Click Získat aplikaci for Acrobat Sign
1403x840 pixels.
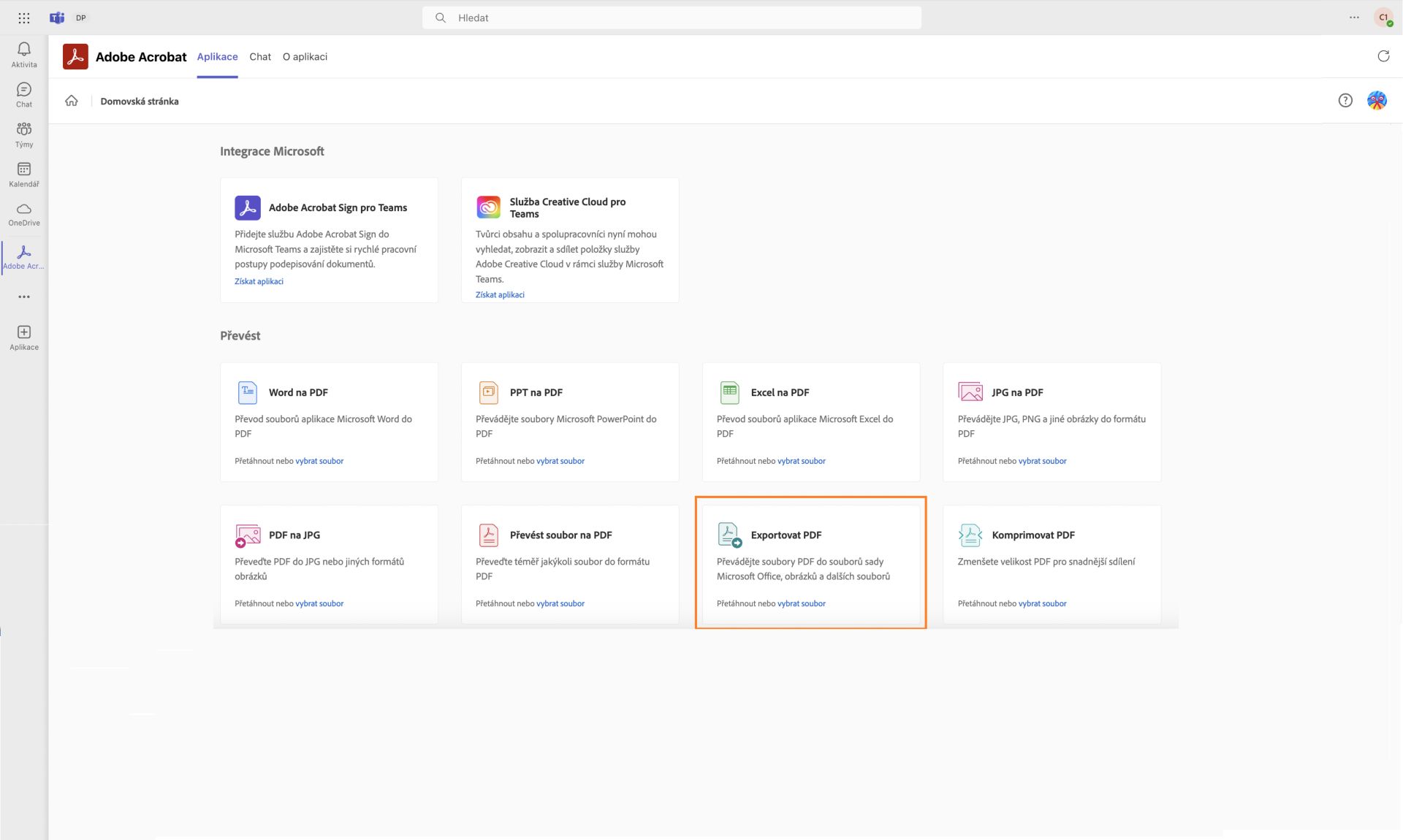[x=259, y=281]
